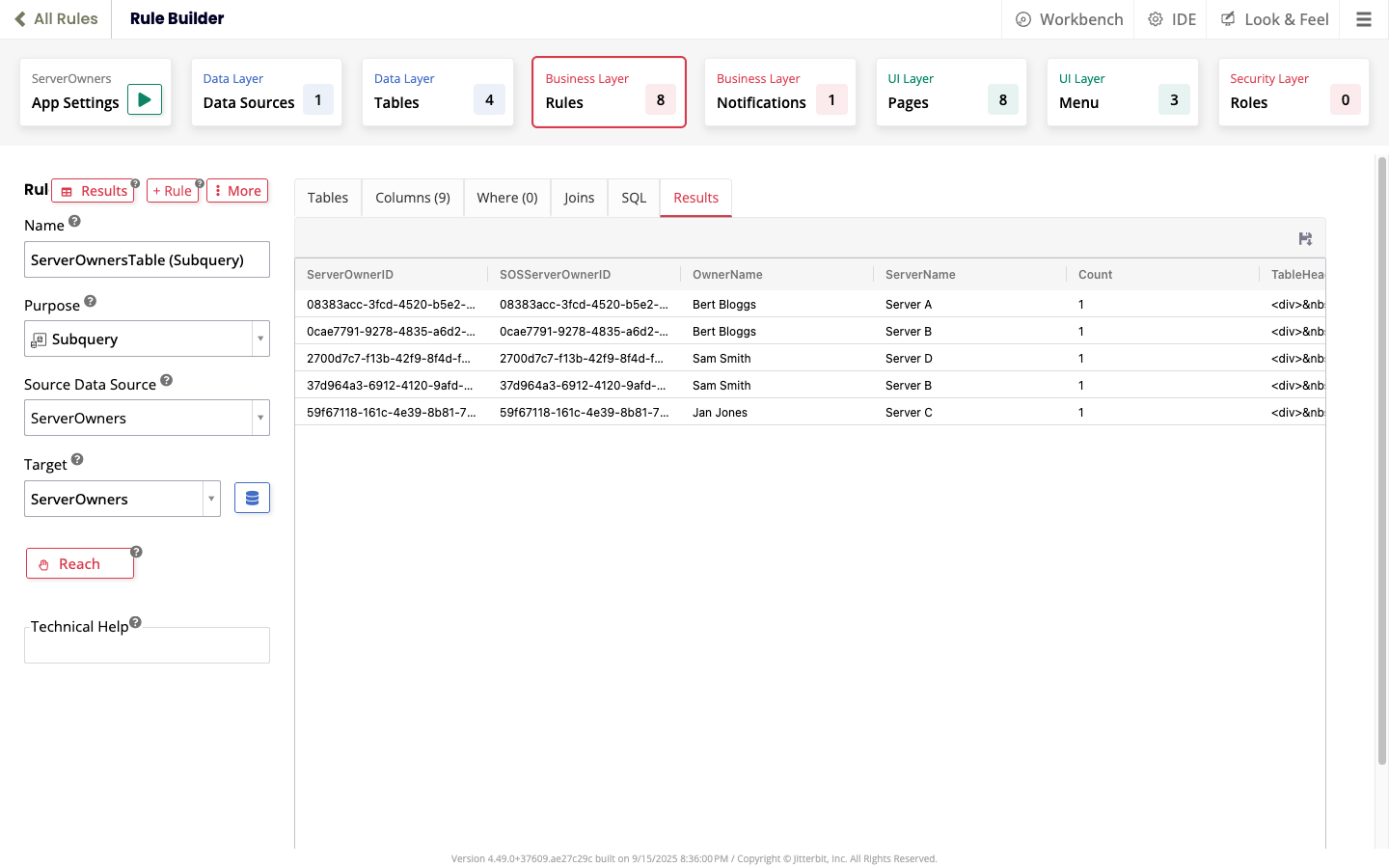Screen dimensions: 1389x868
Task: Click the help icon beside Technical Help
Action: coord(135,622)
